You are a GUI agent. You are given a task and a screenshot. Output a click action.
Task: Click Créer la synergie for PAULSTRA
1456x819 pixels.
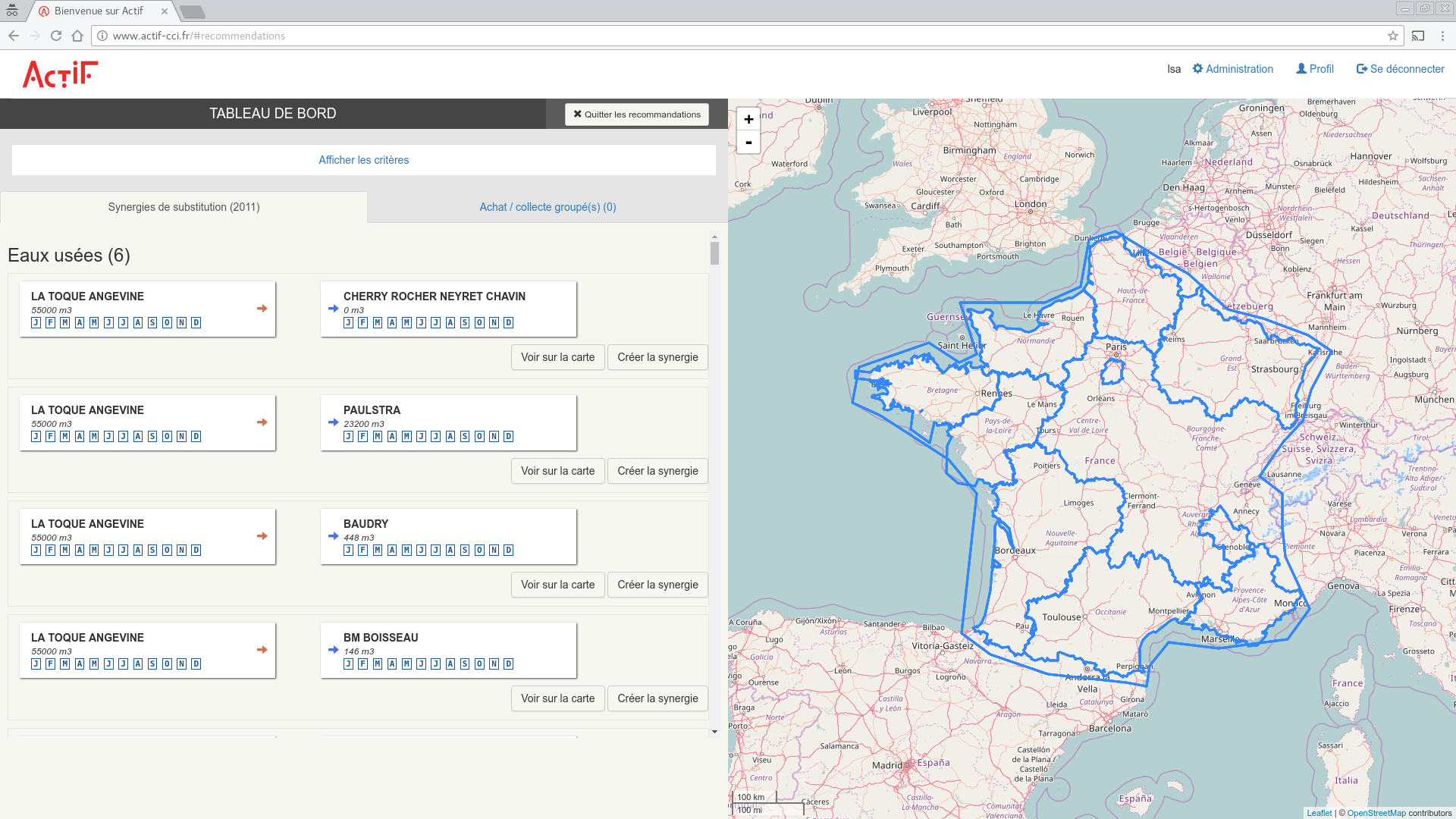657,471
